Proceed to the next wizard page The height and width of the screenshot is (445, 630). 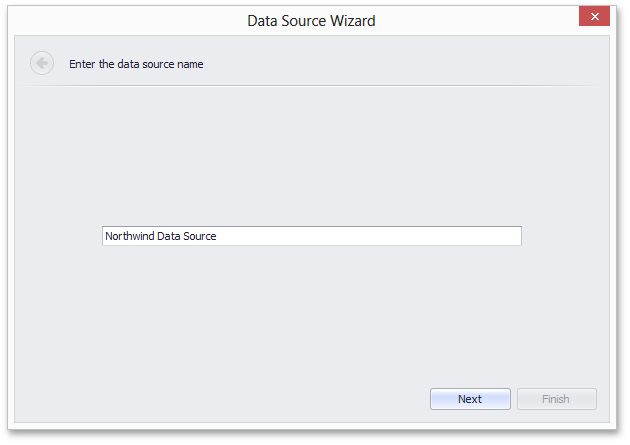(470, 399)
